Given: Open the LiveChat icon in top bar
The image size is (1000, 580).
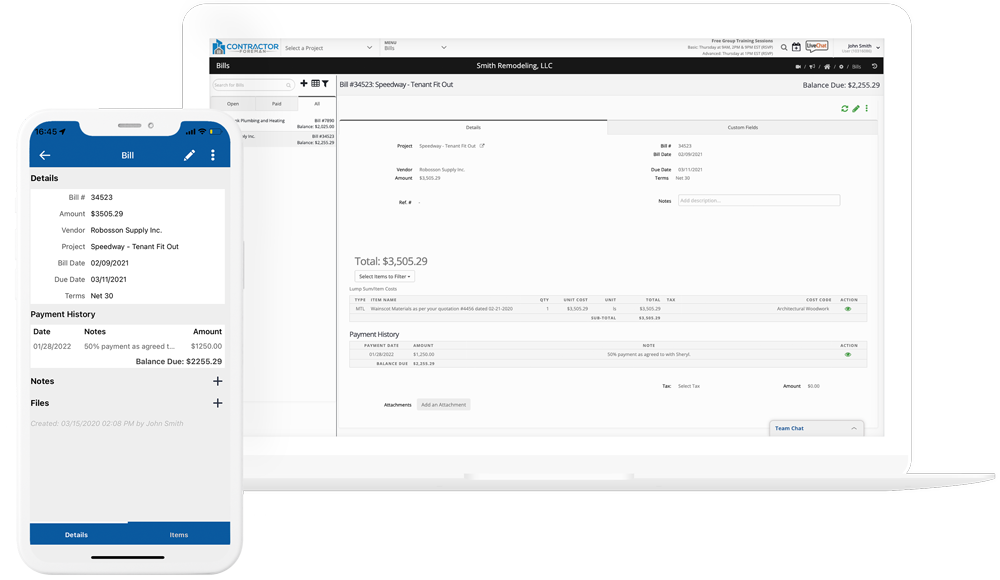Looking at the screenshot, I should pos(817,46).
